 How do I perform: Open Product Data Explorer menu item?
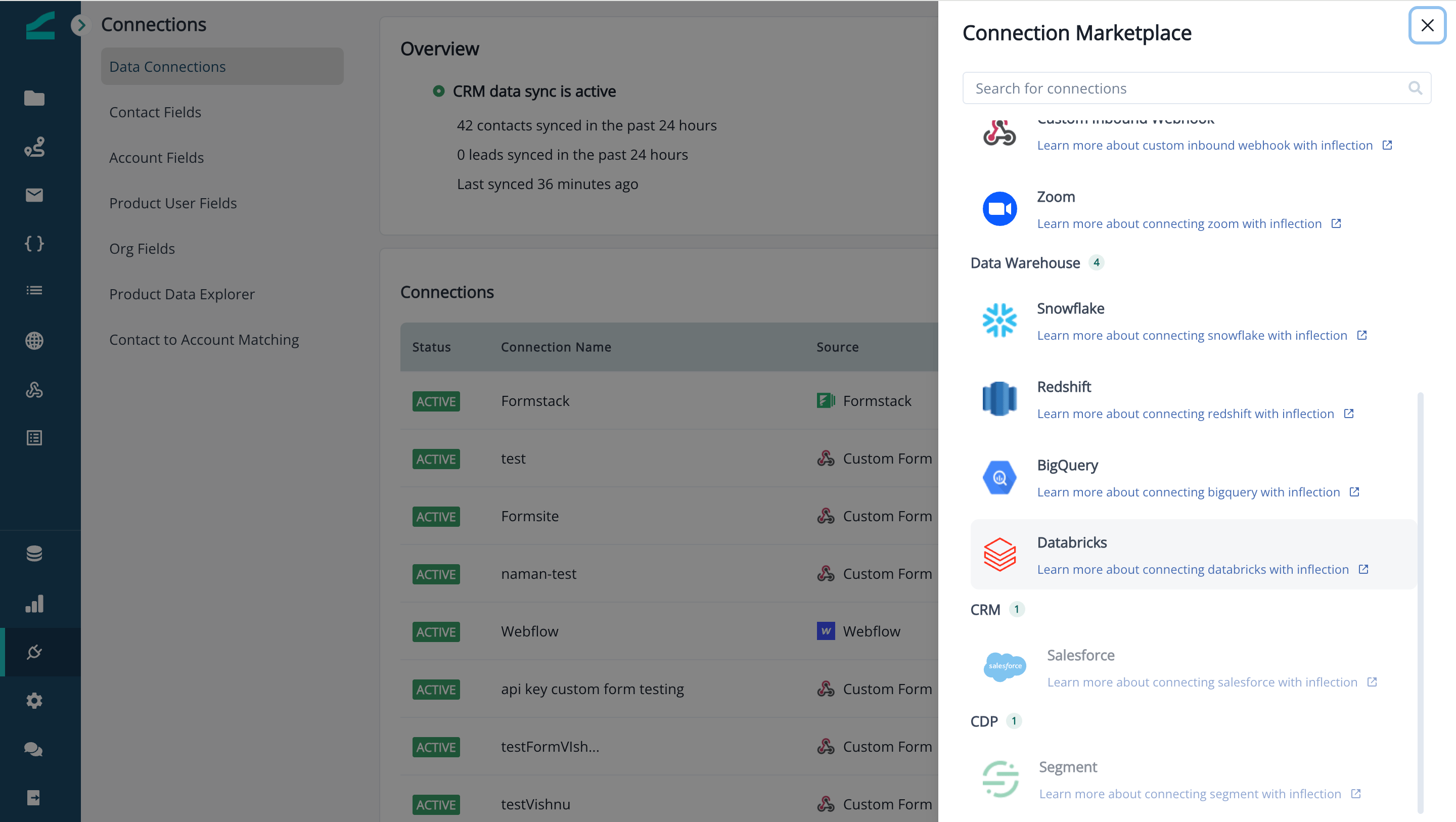pyautogui.click(x=182, y=294)
